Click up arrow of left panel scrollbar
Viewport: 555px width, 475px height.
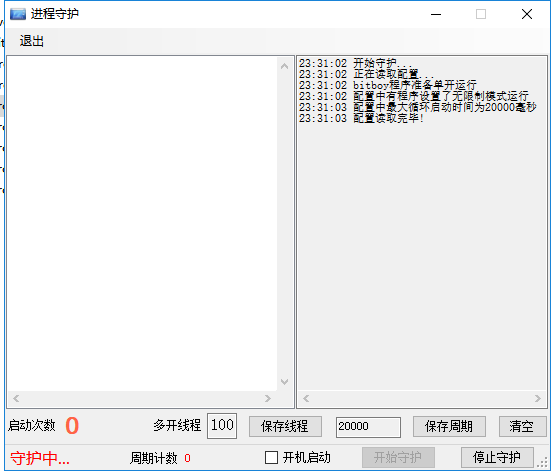tap(284, 66)
